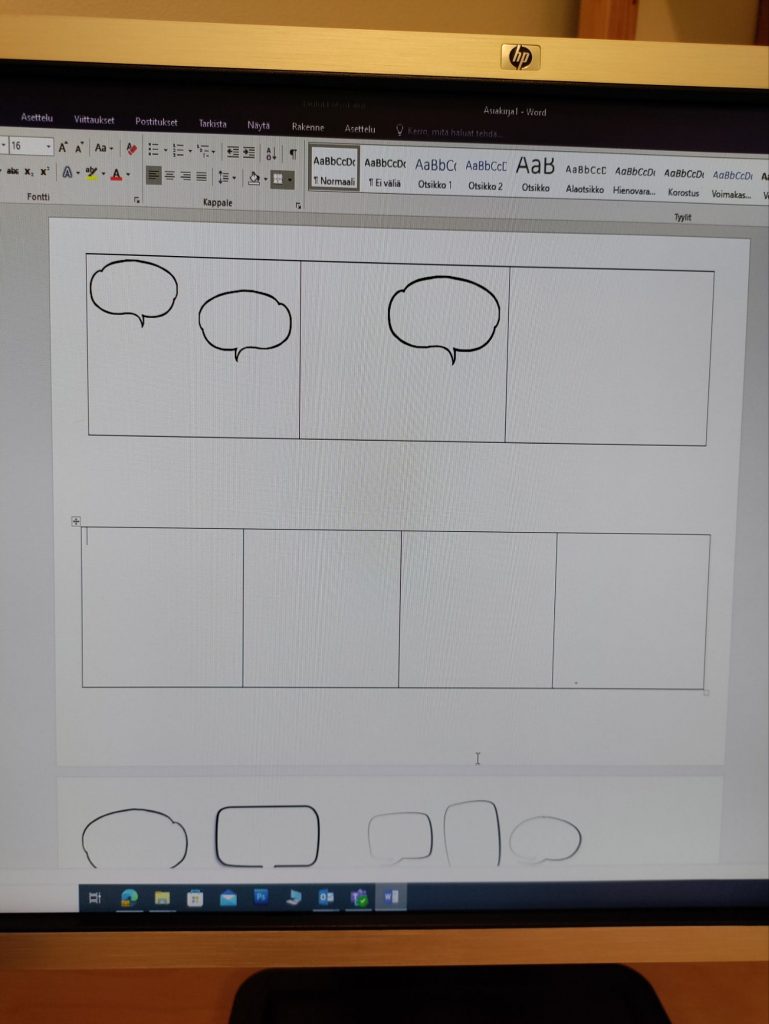Open Photoshop from the taskbar

click(x=260, y=897)
